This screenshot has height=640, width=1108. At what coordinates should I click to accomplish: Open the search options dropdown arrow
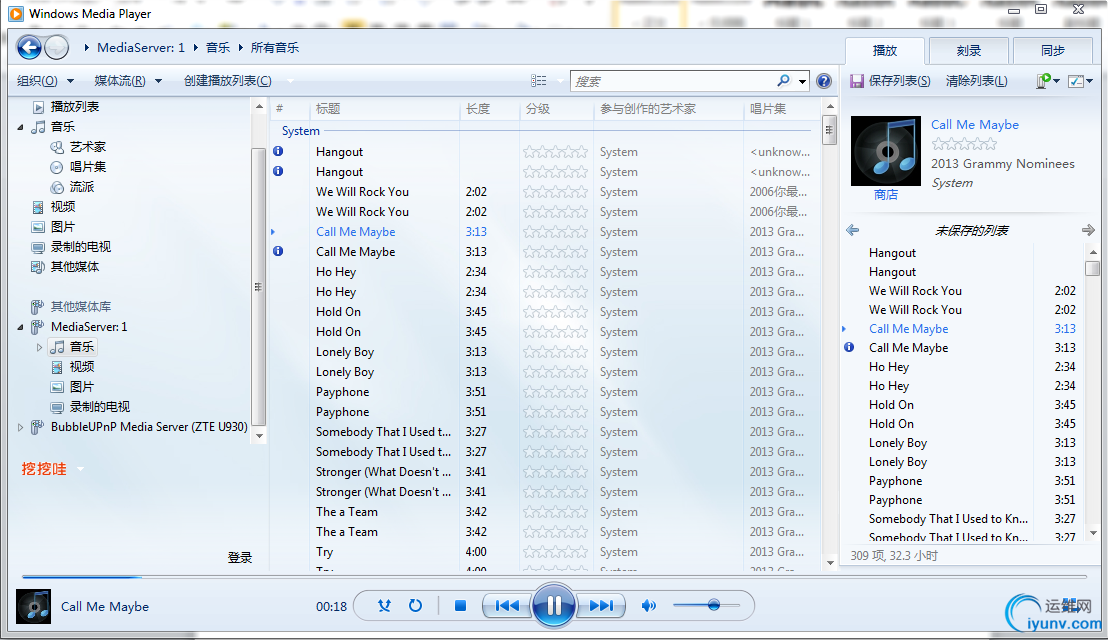coord(803,81)
